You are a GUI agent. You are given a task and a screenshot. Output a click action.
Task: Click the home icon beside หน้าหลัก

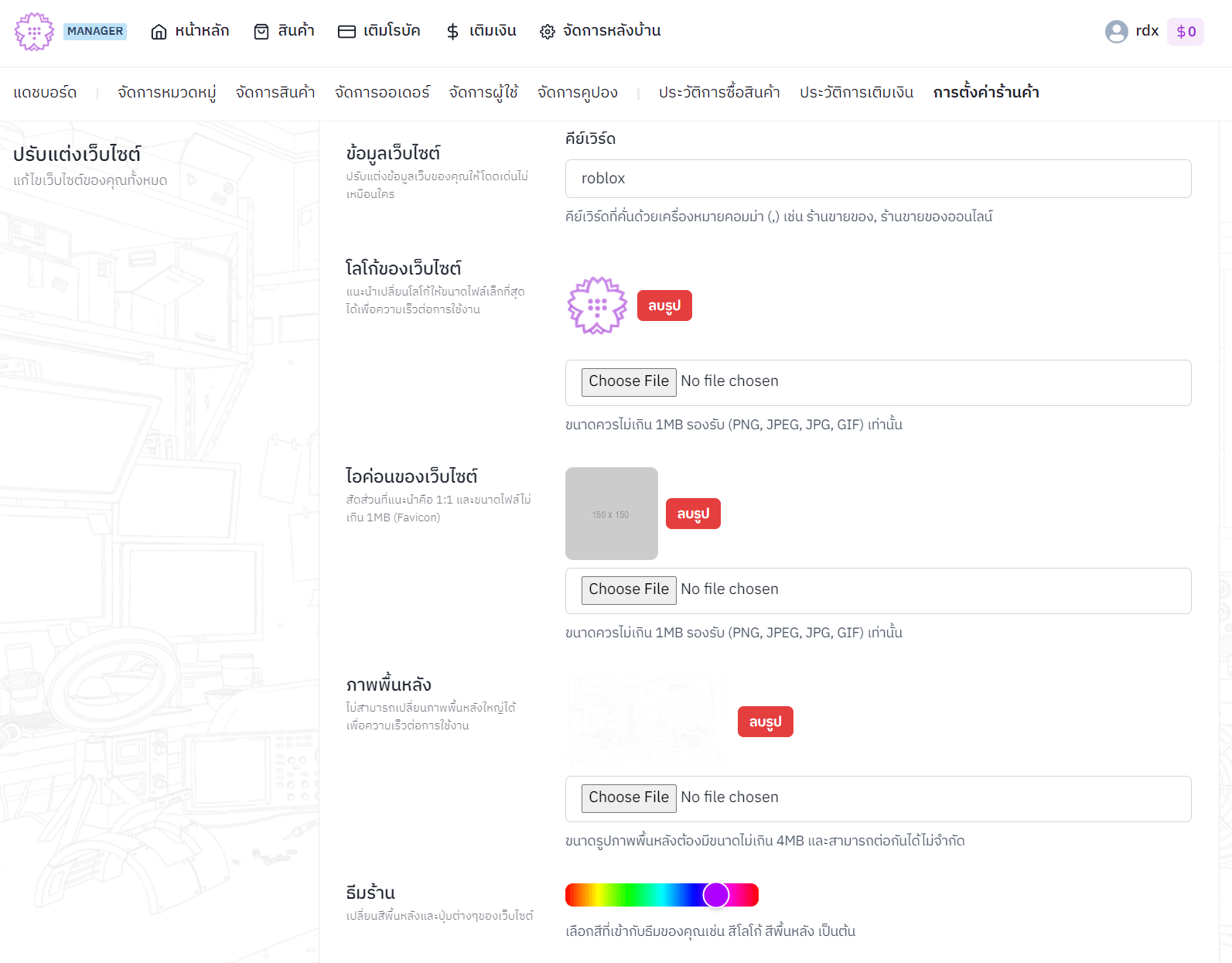(x=159, y=32)
